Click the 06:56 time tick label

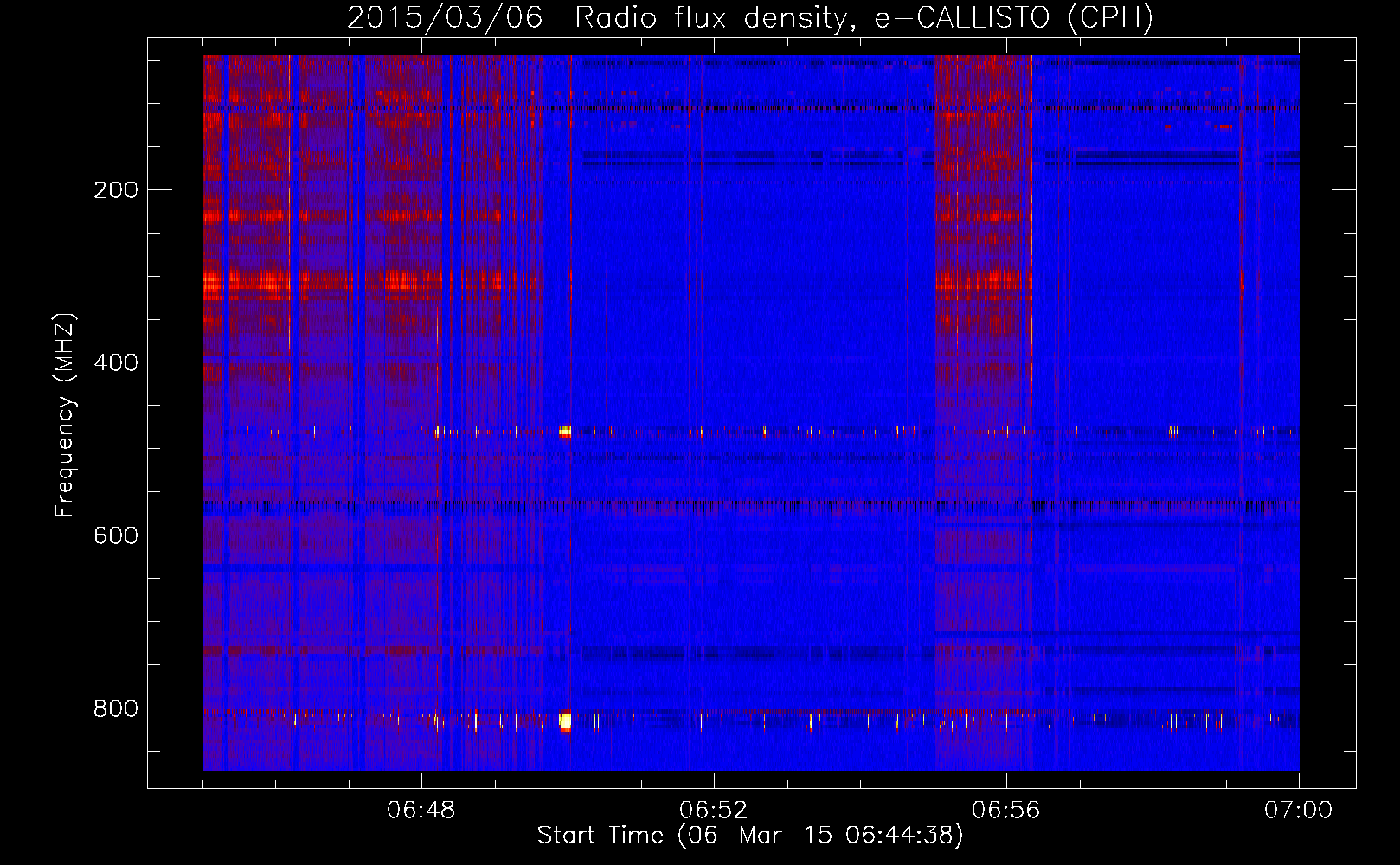tap(1005, 811)
